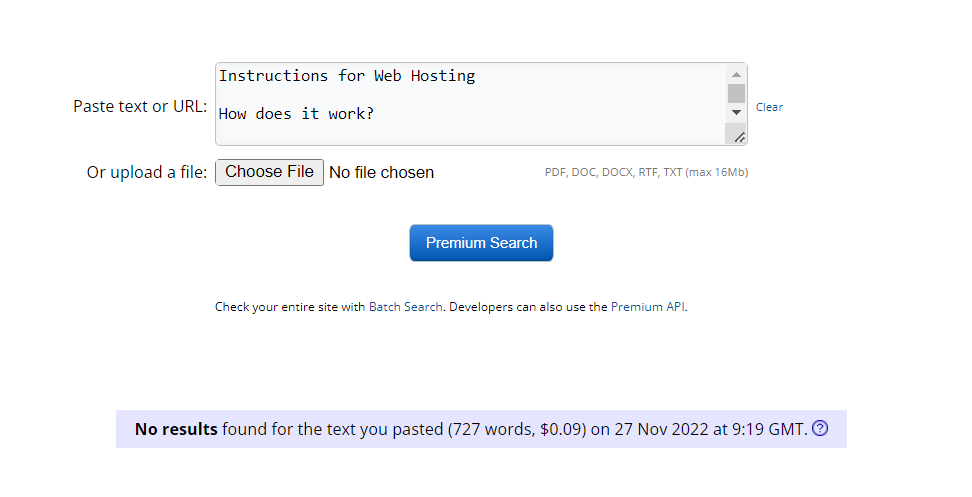
Task: Place cursor on 'Instructions for Web Hosting' line
Action: [x=347, y=76]
